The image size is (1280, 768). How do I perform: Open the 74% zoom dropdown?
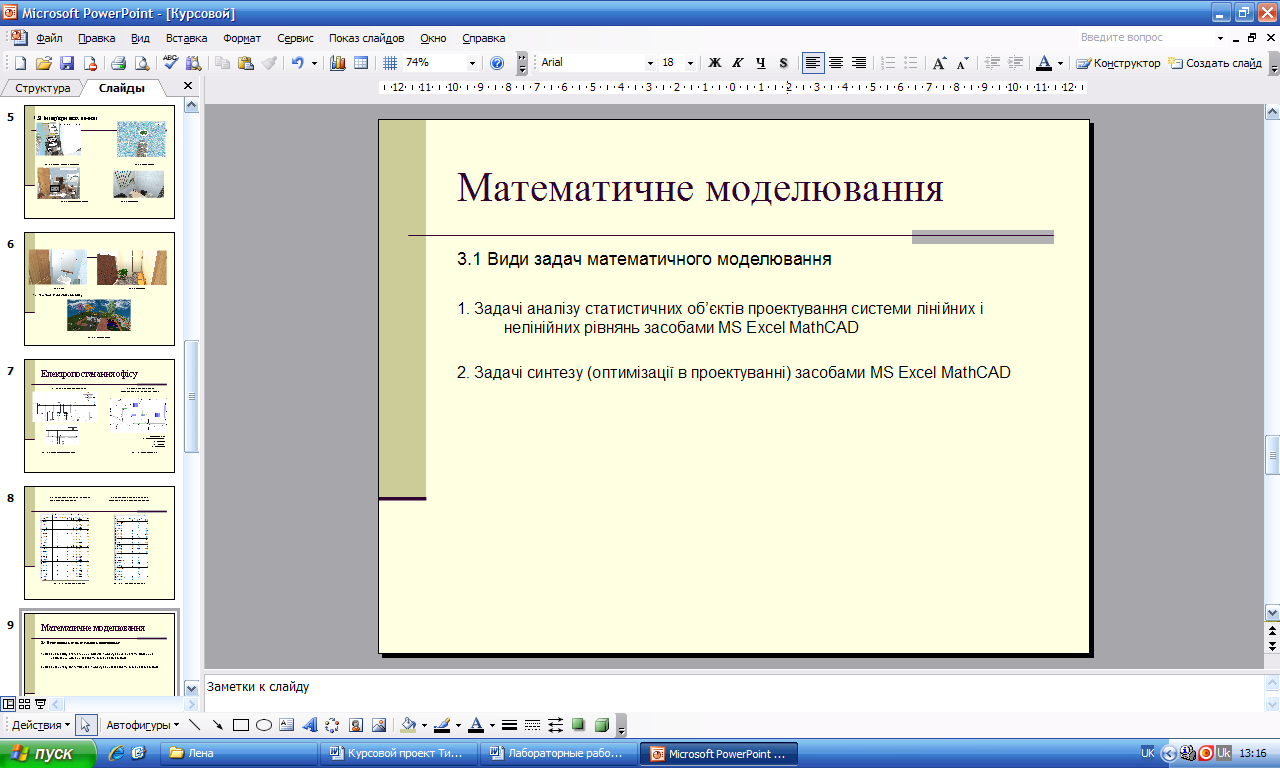pyautogui.click(x=472, y=63)
